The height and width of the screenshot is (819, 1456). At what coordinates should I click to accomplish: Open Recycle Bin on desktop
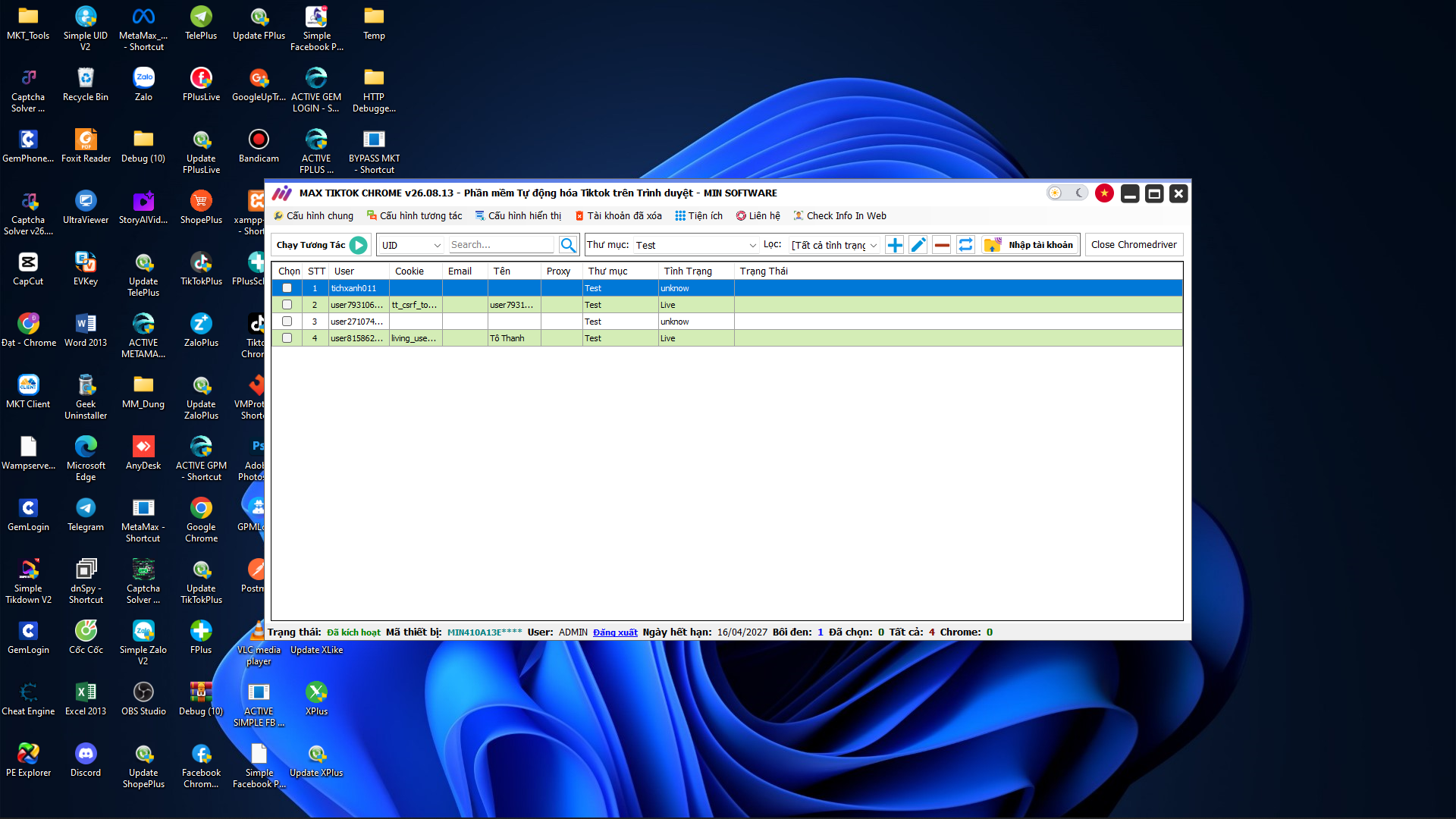coord(86,85)
